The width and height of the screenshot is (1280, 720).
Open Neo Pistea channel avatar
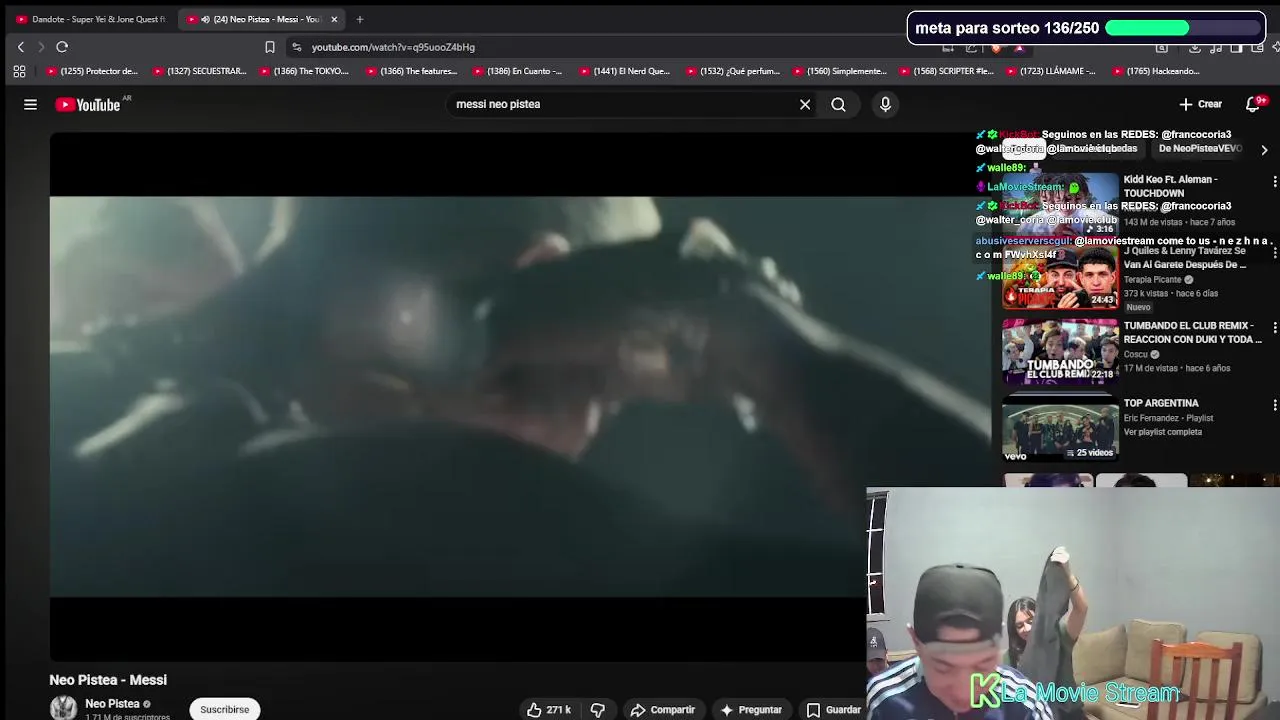coord(63,708)
